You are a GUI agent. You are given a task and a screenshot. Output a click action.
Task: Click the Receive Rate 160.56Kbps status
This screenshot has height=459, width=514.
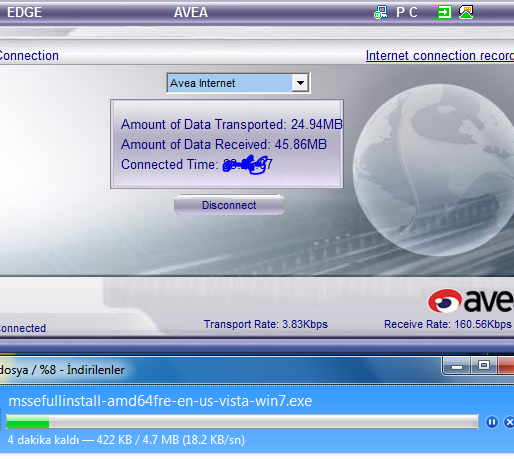[x=448, y=324]
